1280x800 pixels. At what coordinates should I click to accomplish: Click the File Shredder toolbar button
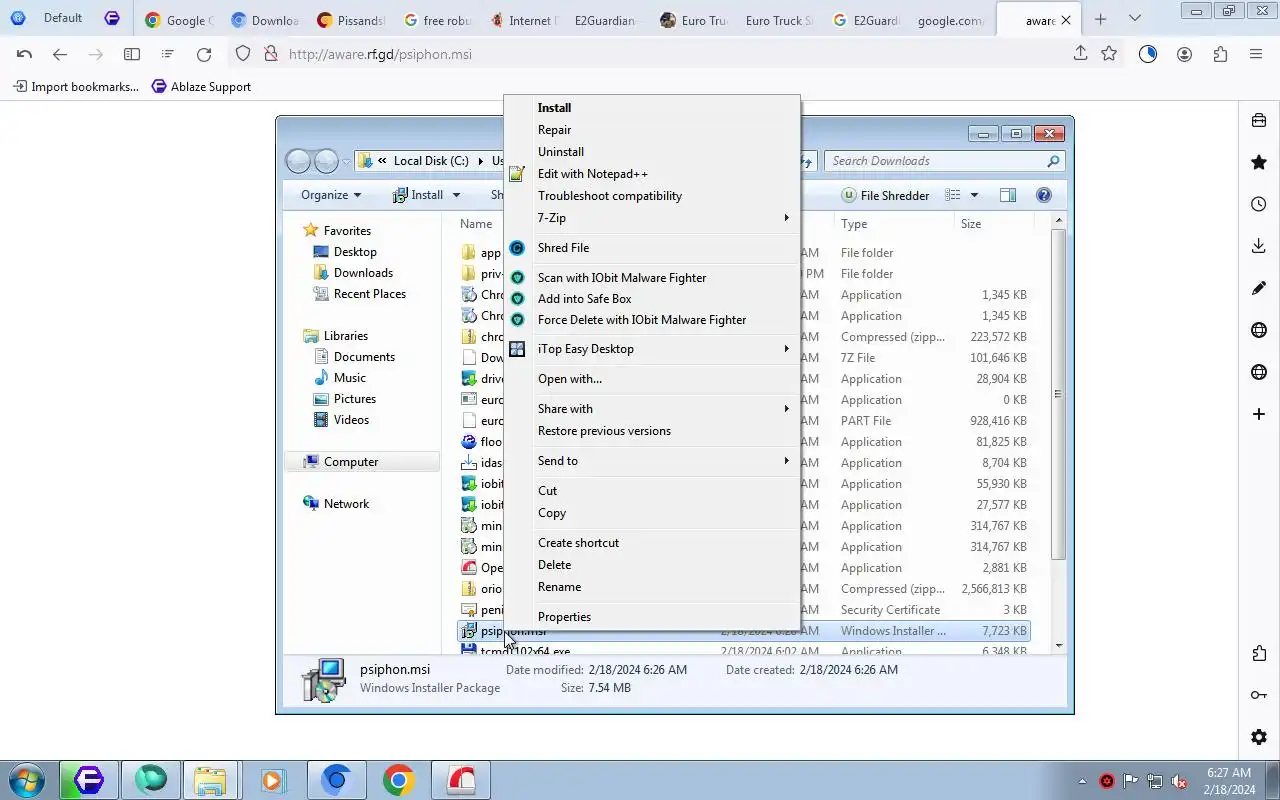[886, 195]
